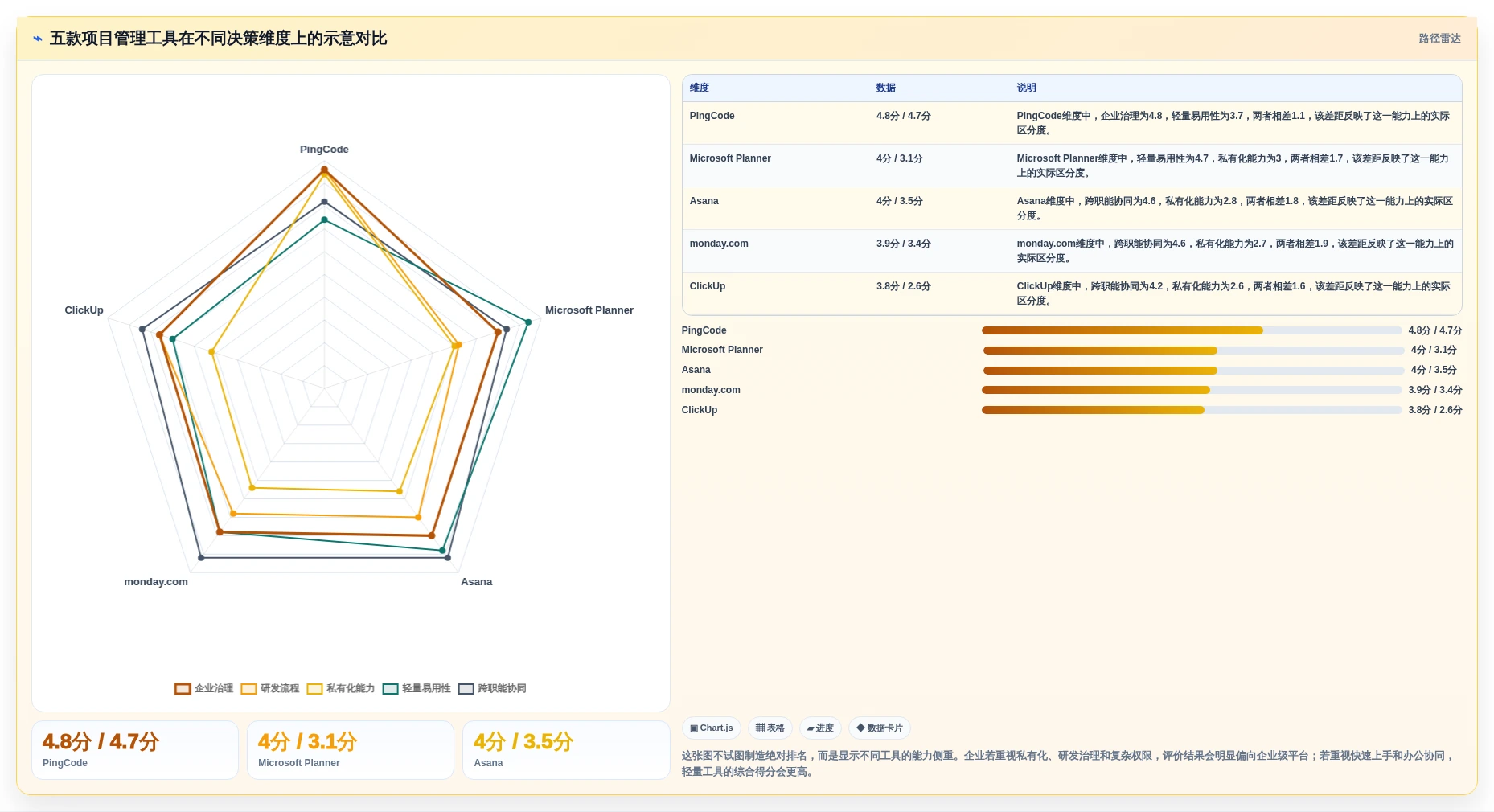Click the ClickUp axis label on the radar
This screenshot has width=1494, height=812.
point(84,310)
